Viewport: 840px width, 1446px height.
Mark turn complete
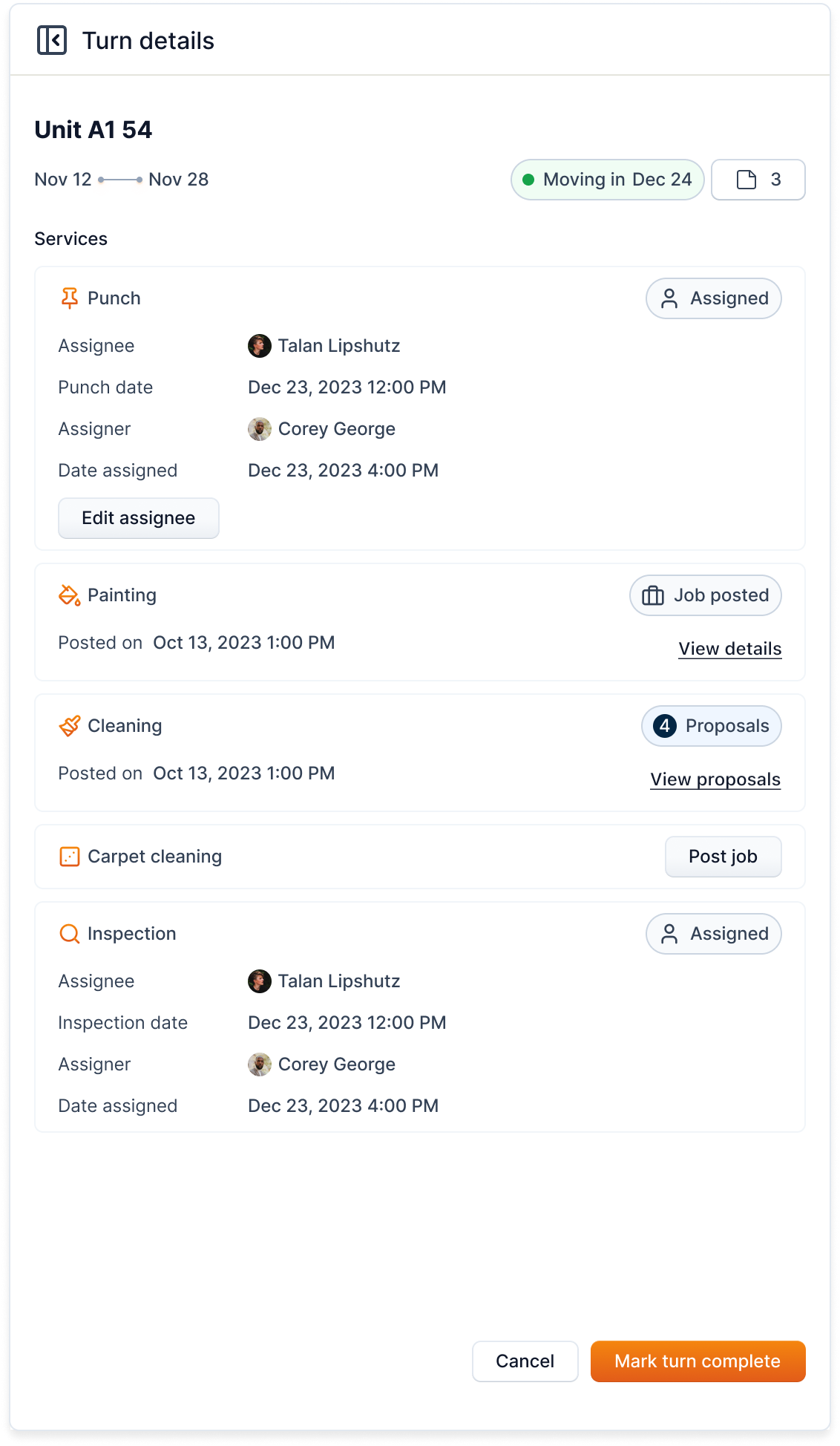click(698, 1361)
